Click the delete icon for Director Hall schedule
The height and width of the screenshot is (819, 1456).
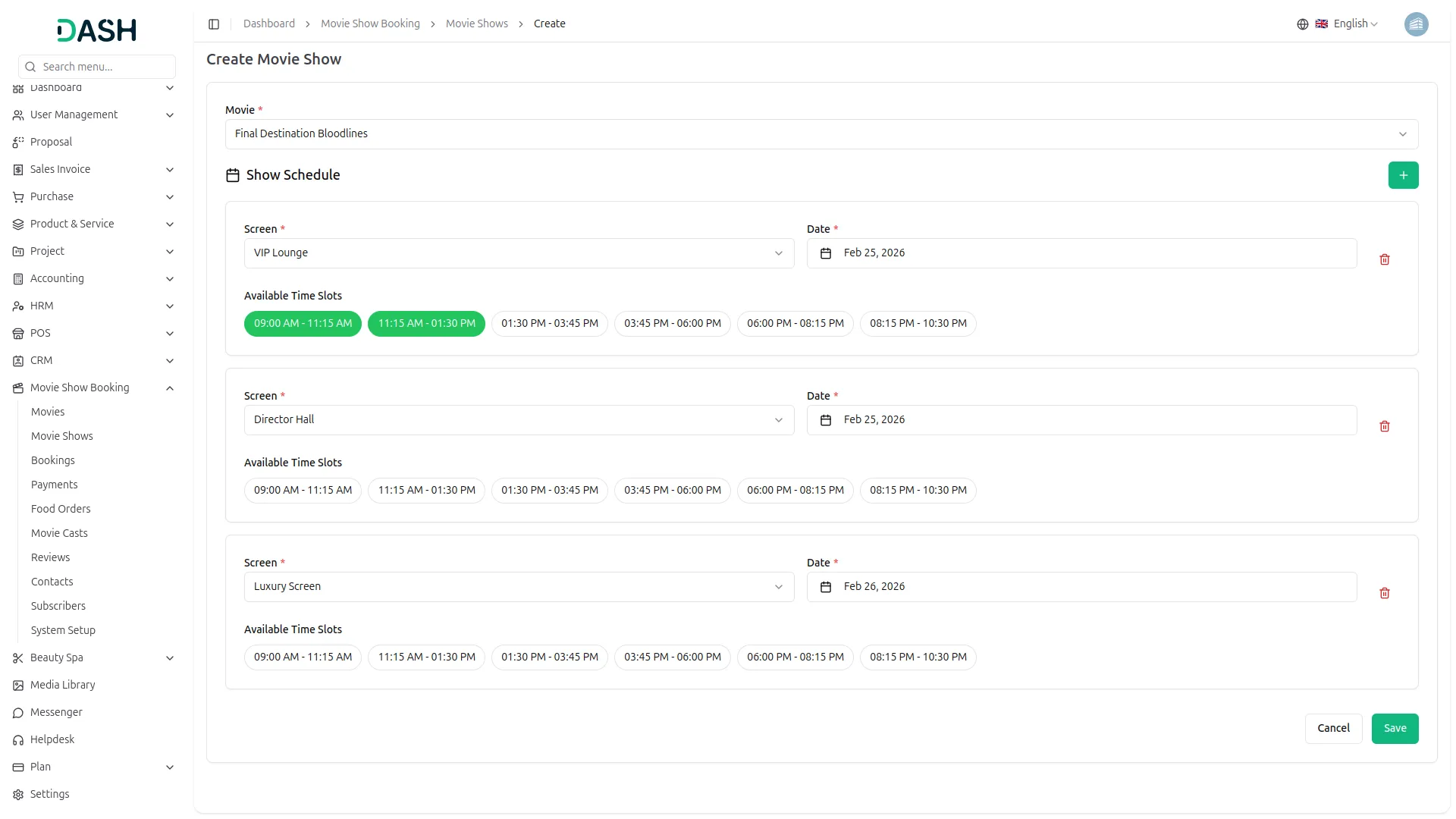(1385, 426)
